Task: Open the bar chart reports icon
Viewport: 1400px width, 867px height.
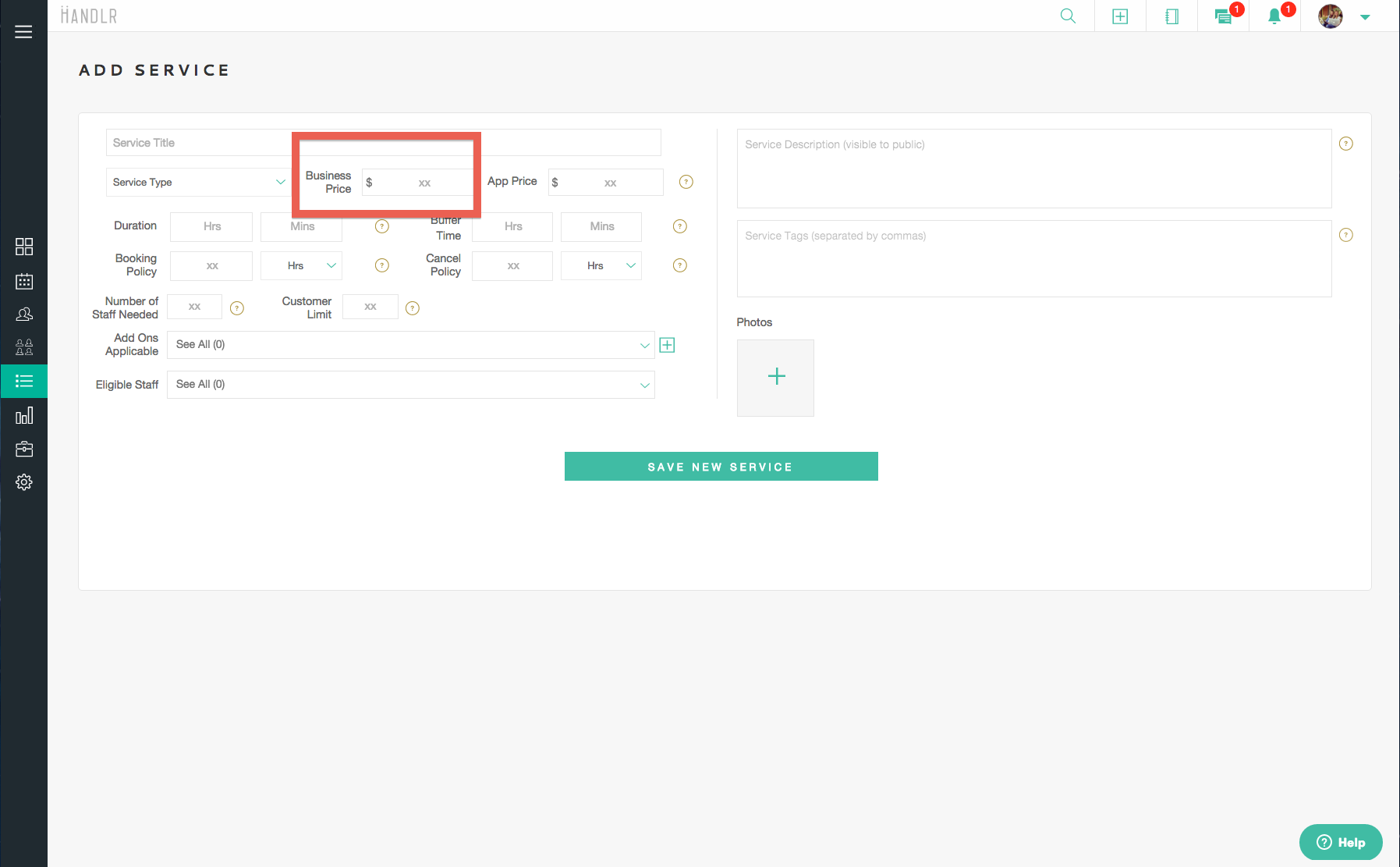Action: [x=24, y=415]
